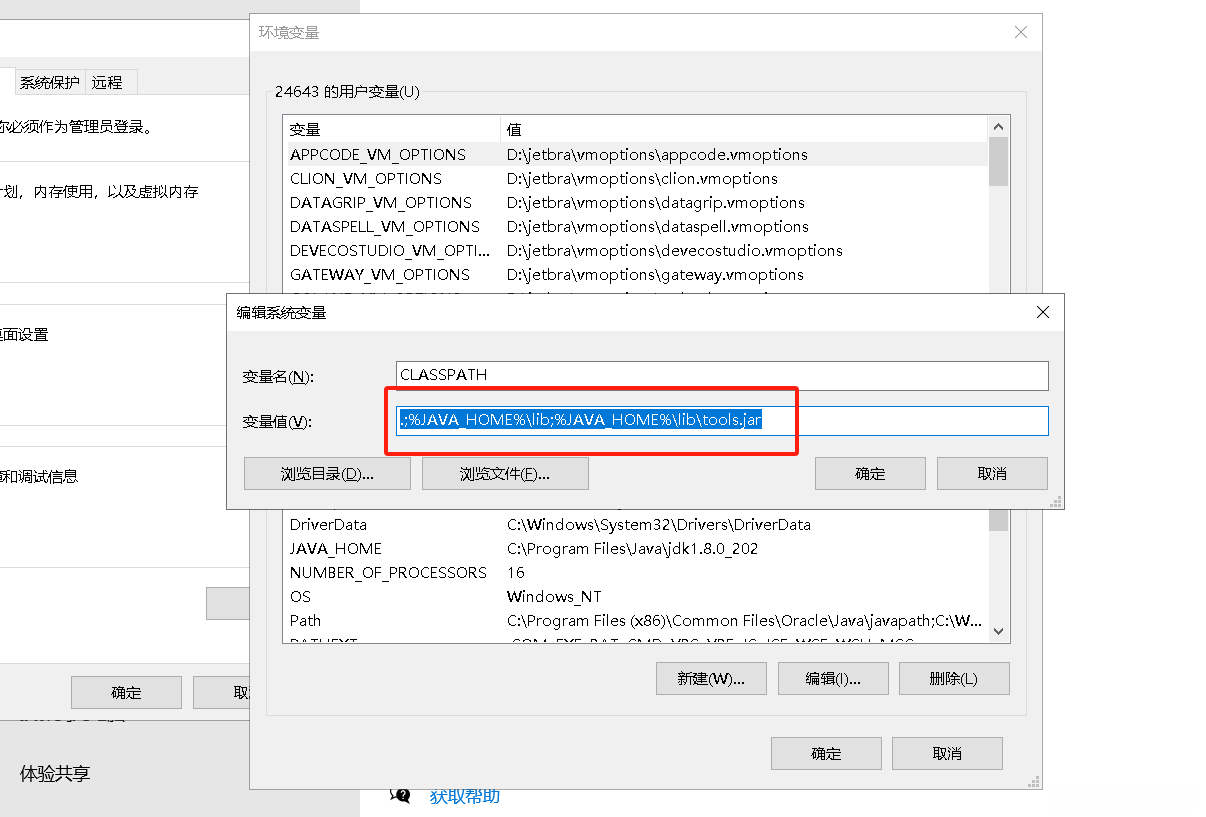The height and width of the screenshot is (817, 1206).
Task: Select the JAVA_HOME system variable row
Action: click(635, 548)
